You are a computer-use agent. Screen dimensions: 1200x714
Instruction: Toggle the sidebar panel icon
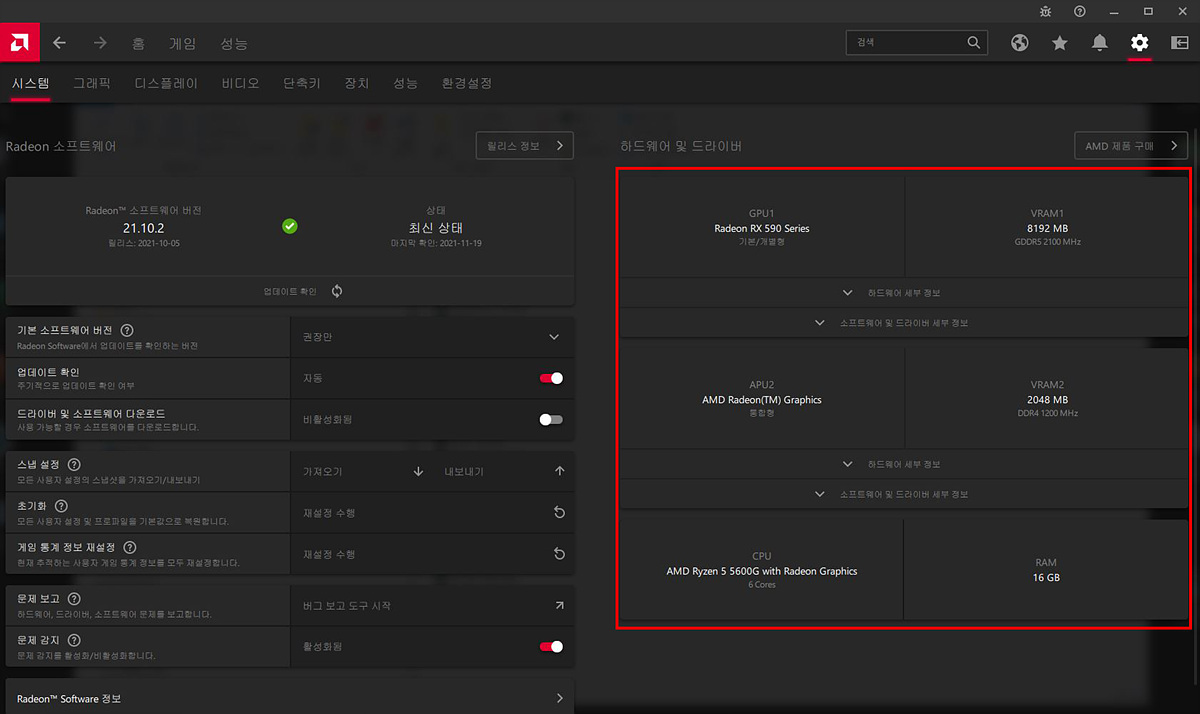pos(1180,43)
